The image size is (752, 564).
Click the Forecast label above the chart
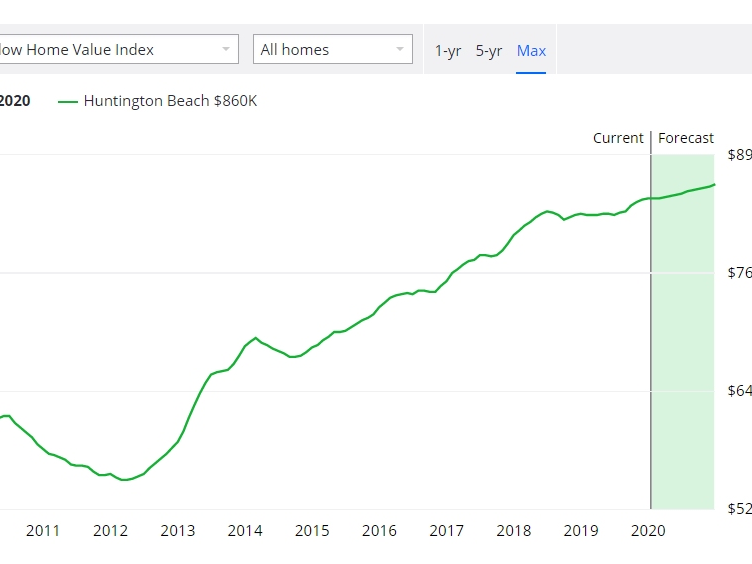686,138
